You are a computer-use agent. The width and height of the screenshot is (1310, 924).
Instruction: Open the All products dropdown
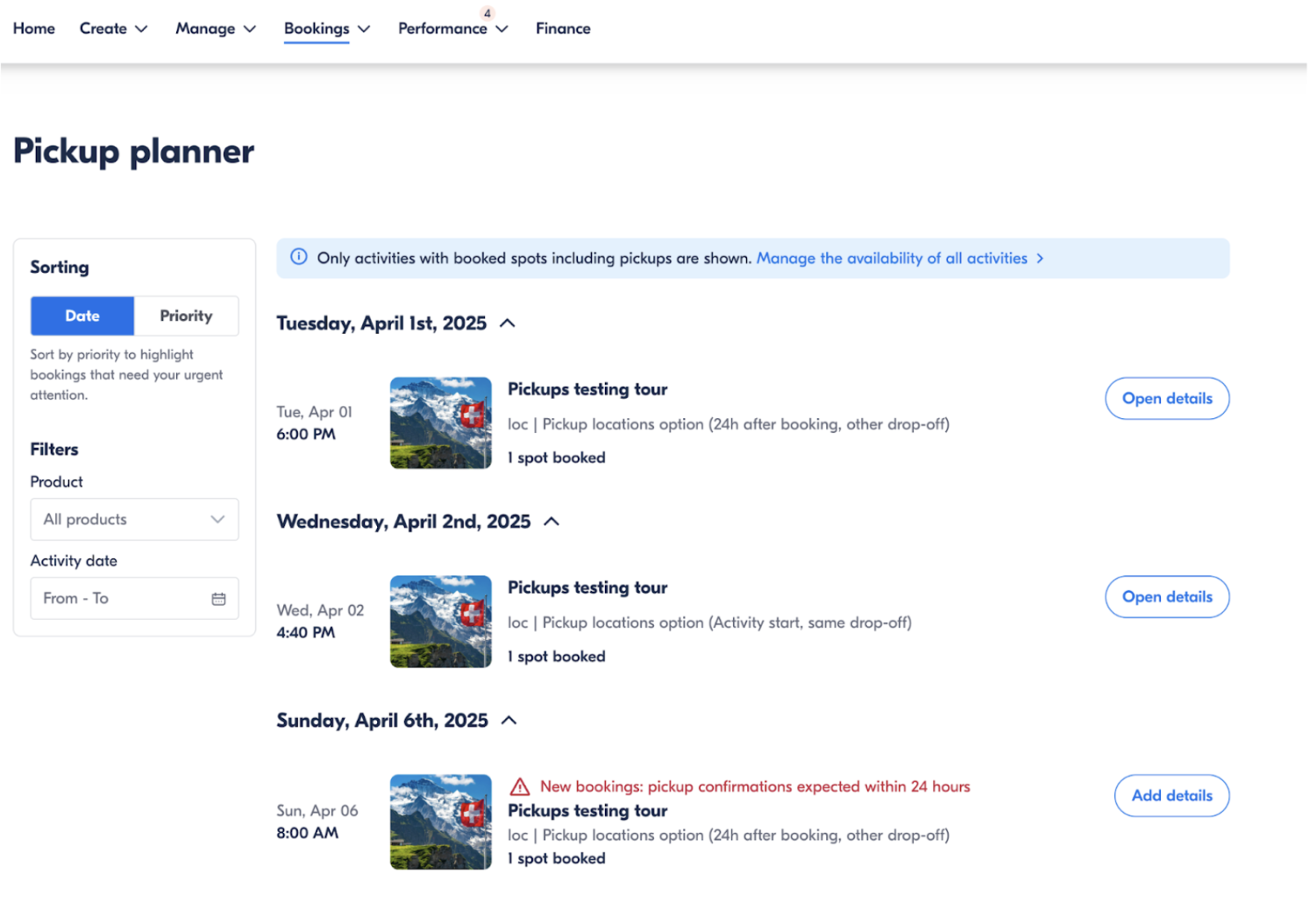coord(134,520)
